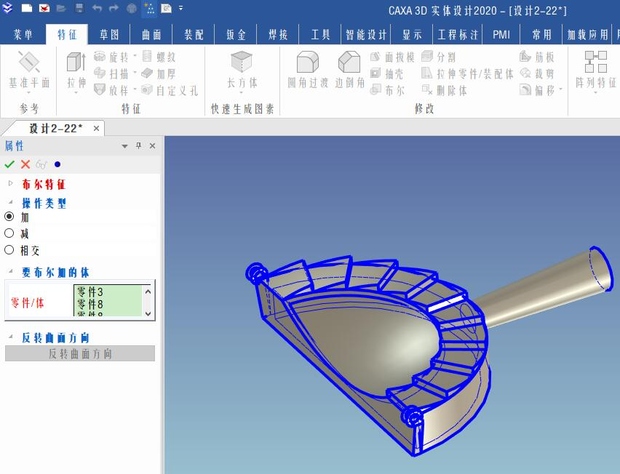Open the quick access toolbar customize arrow
This screenshot has height=474, width=620.
click(x=181, y=8)
